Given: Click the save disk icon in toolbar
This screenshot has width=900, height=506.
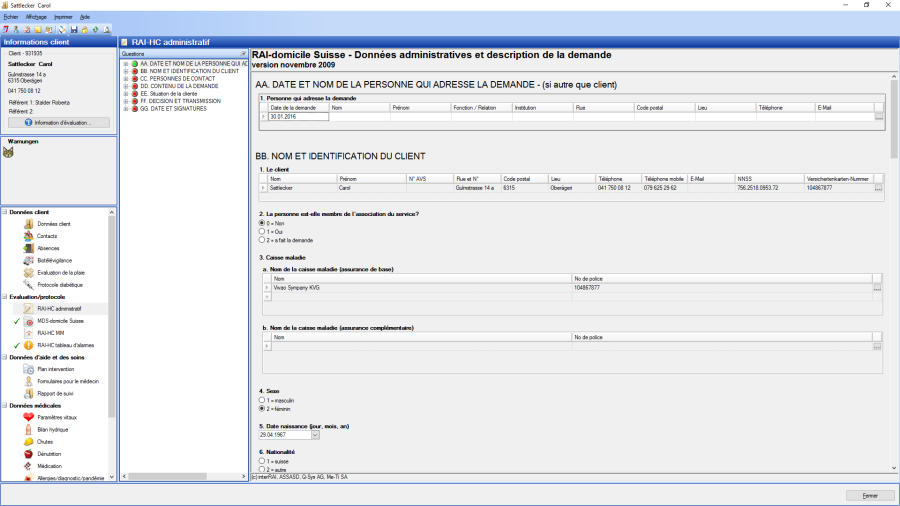Looking at the screenshot, I should [x=73, y=29].
